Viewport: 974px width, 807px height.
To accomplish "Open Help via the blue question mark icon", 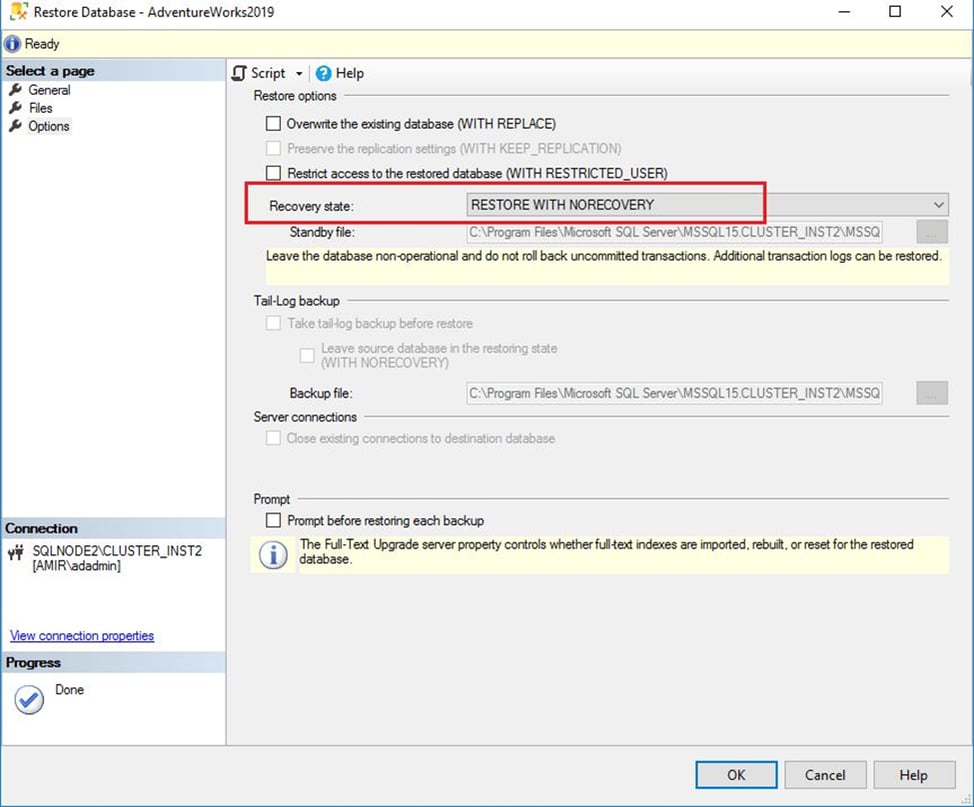I will click(x=322, y=73).
